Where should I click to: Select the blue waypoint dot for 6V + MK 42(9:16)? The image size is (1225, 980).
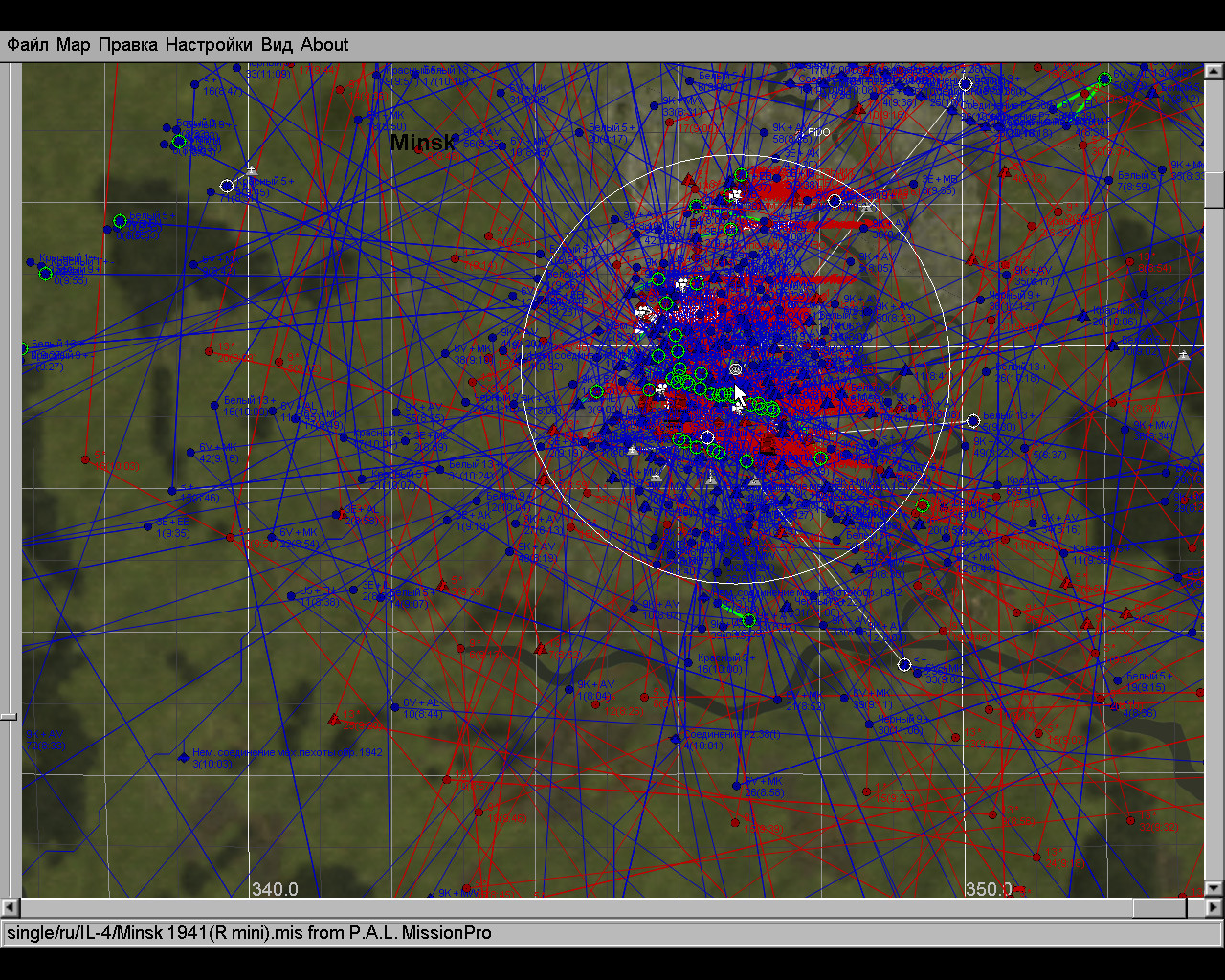coord(189,451)
